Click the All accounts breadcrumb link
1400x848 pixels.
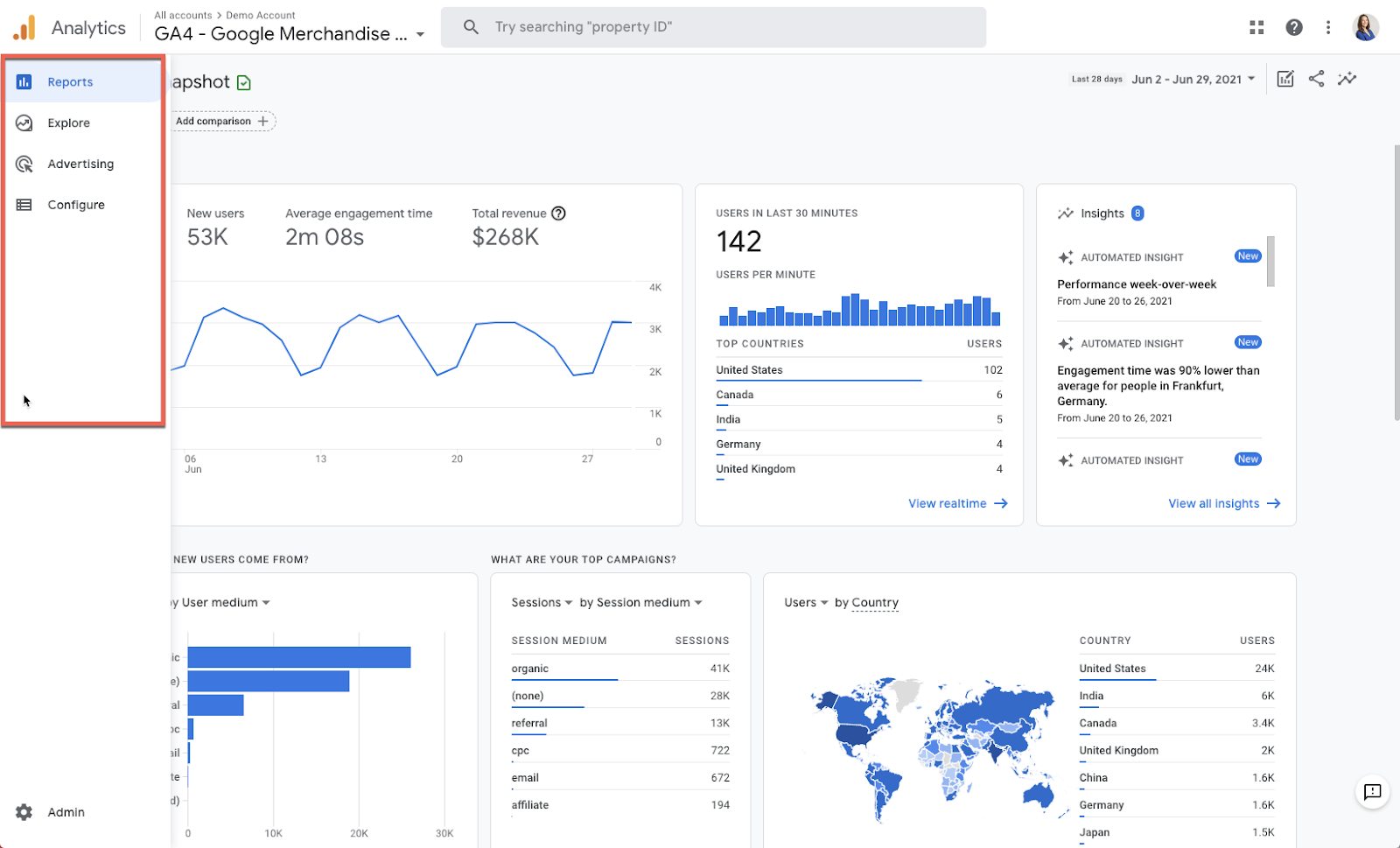click(183, 16)
